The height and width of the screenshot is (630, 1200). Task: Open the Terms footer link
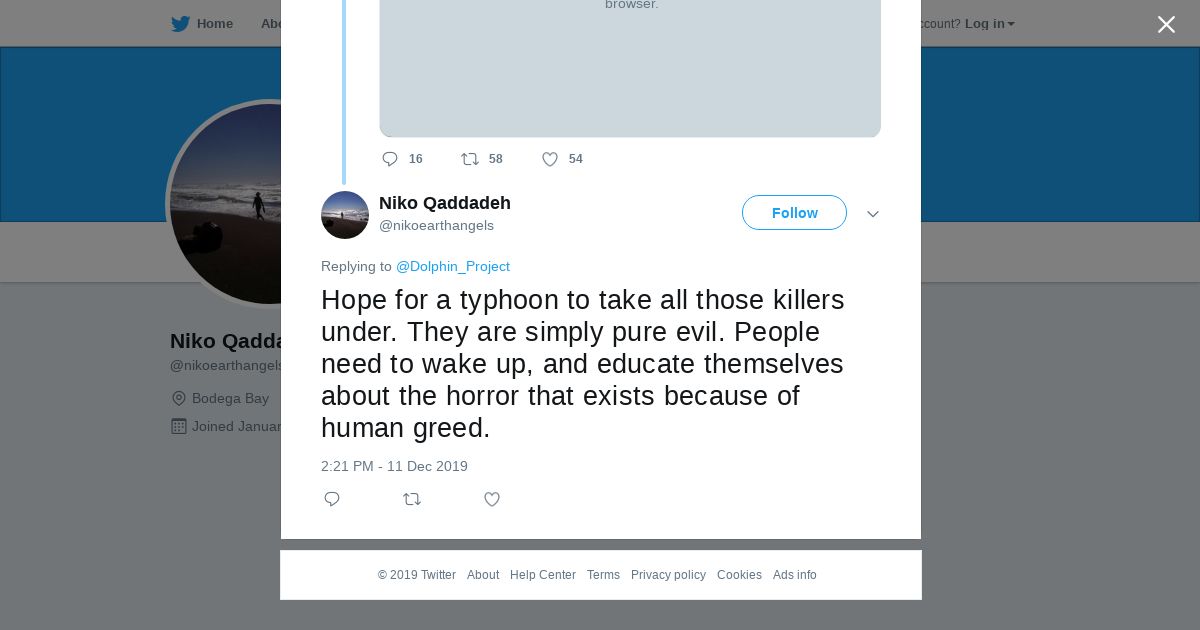pyautogui.click(x=603, y=575)
